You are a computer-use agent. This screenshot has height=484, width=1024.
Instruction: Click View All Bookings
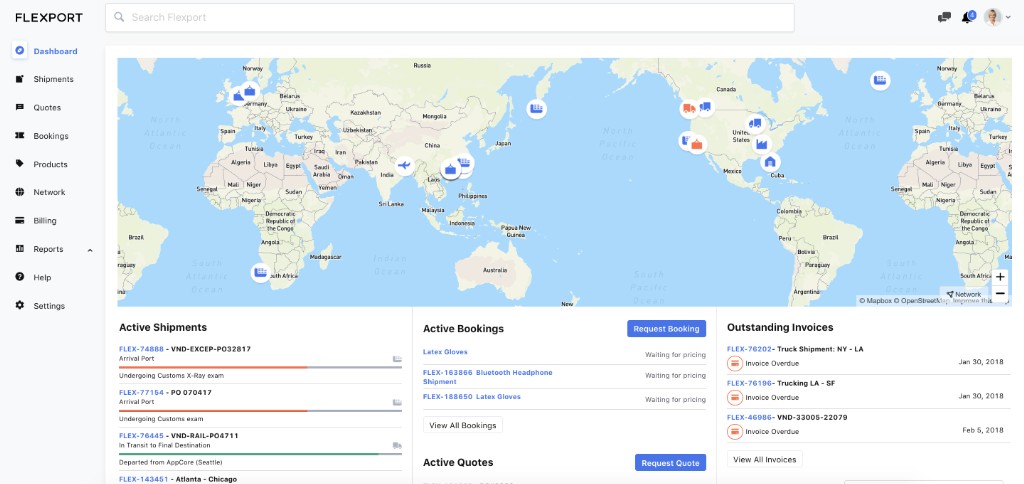[462, 425]
